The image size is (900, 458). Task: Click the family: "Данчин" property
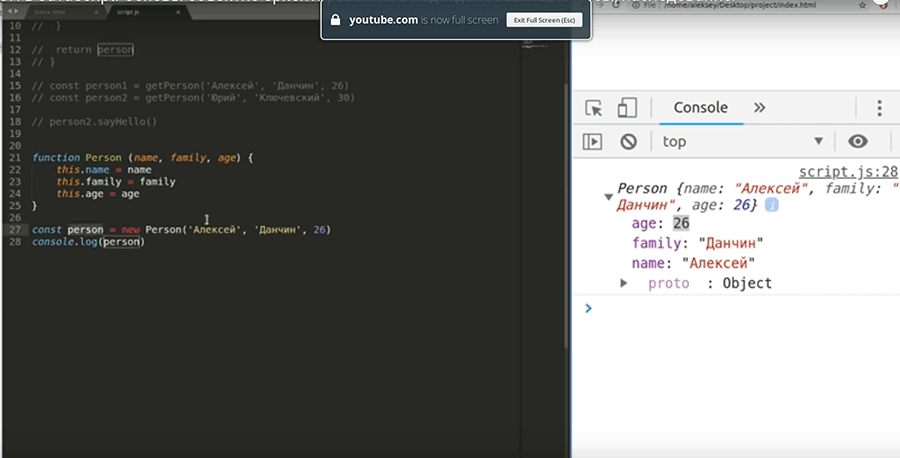tap(697, 243)
